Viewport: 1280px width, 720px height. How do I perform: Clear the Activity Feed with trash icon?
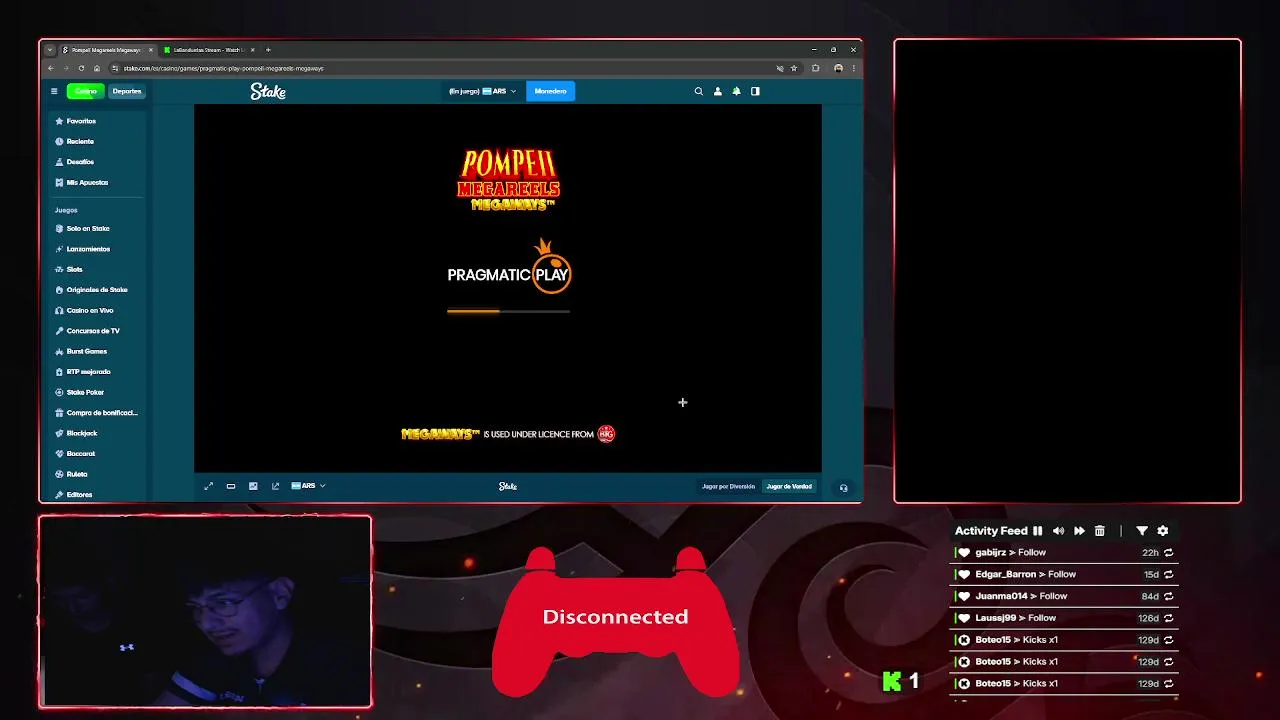pos(1100,531)
